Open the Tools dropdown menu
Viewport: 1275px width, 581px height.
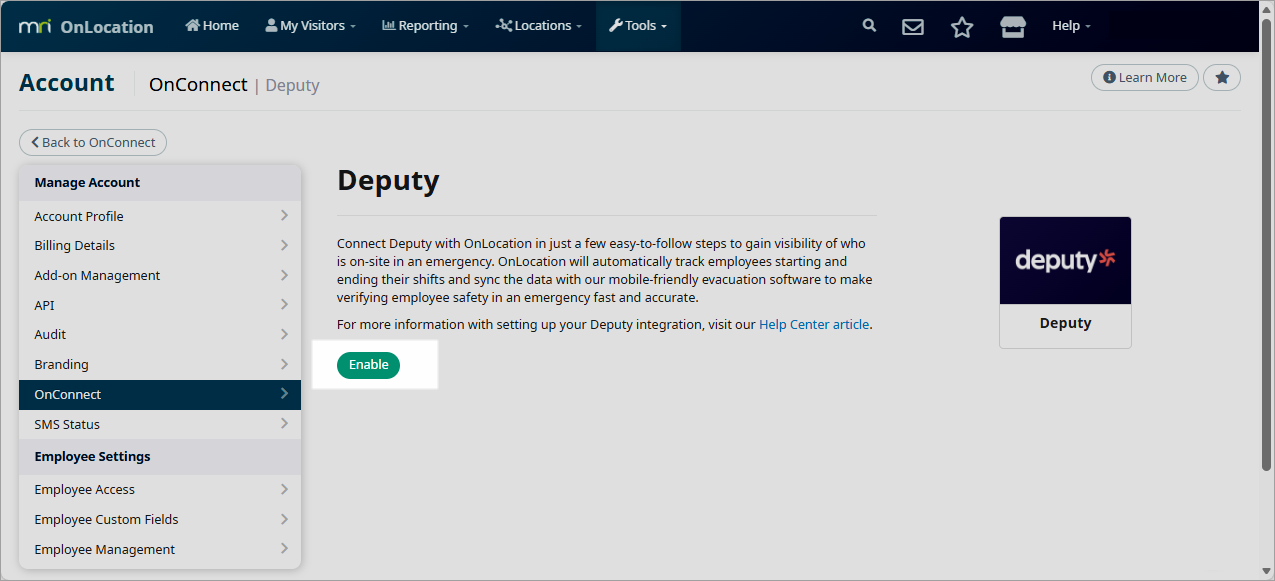point(638,26)
